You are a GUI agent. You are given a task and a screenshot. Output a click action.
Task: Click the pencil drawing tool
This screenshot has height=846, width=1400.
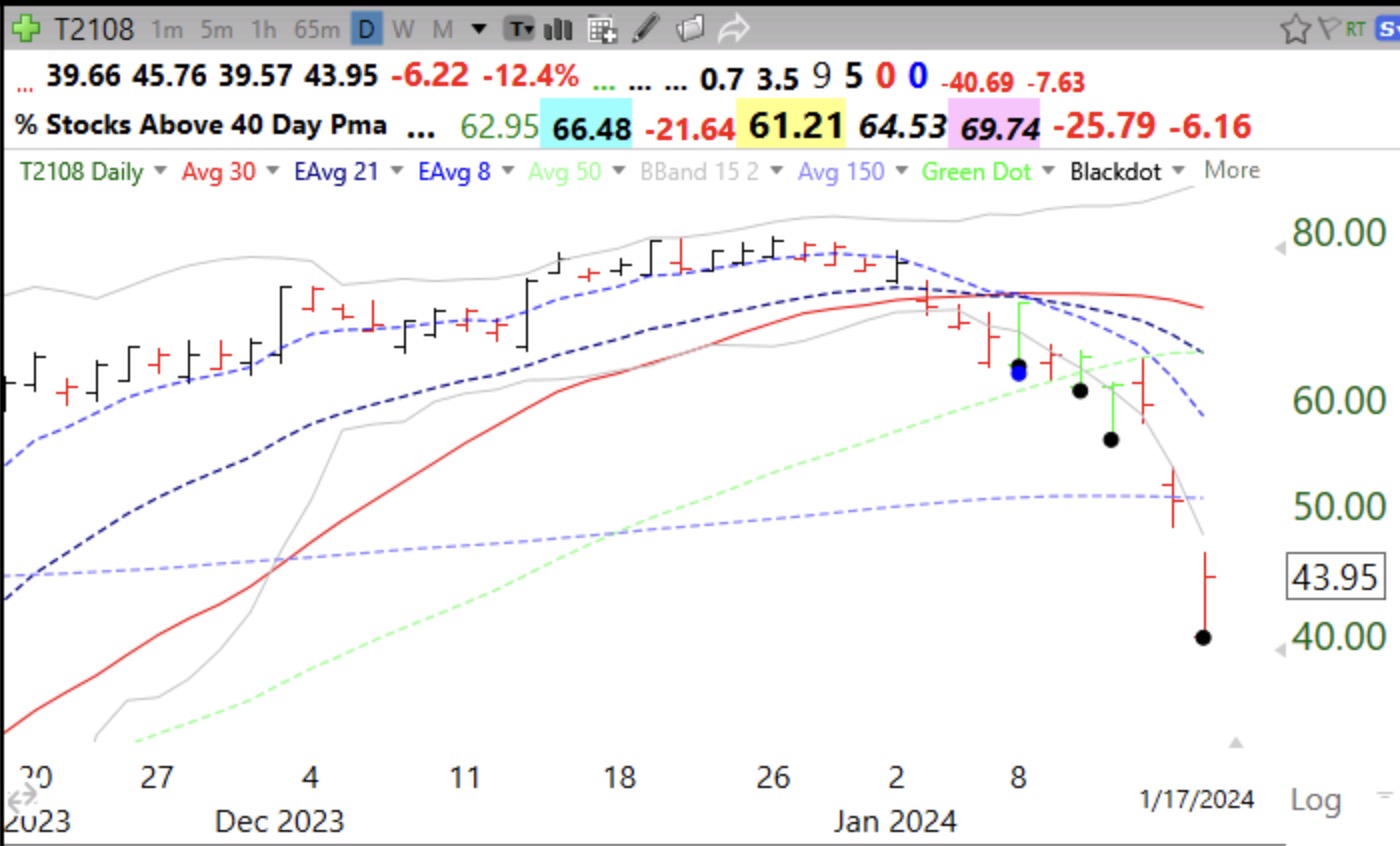coord(645,28)
